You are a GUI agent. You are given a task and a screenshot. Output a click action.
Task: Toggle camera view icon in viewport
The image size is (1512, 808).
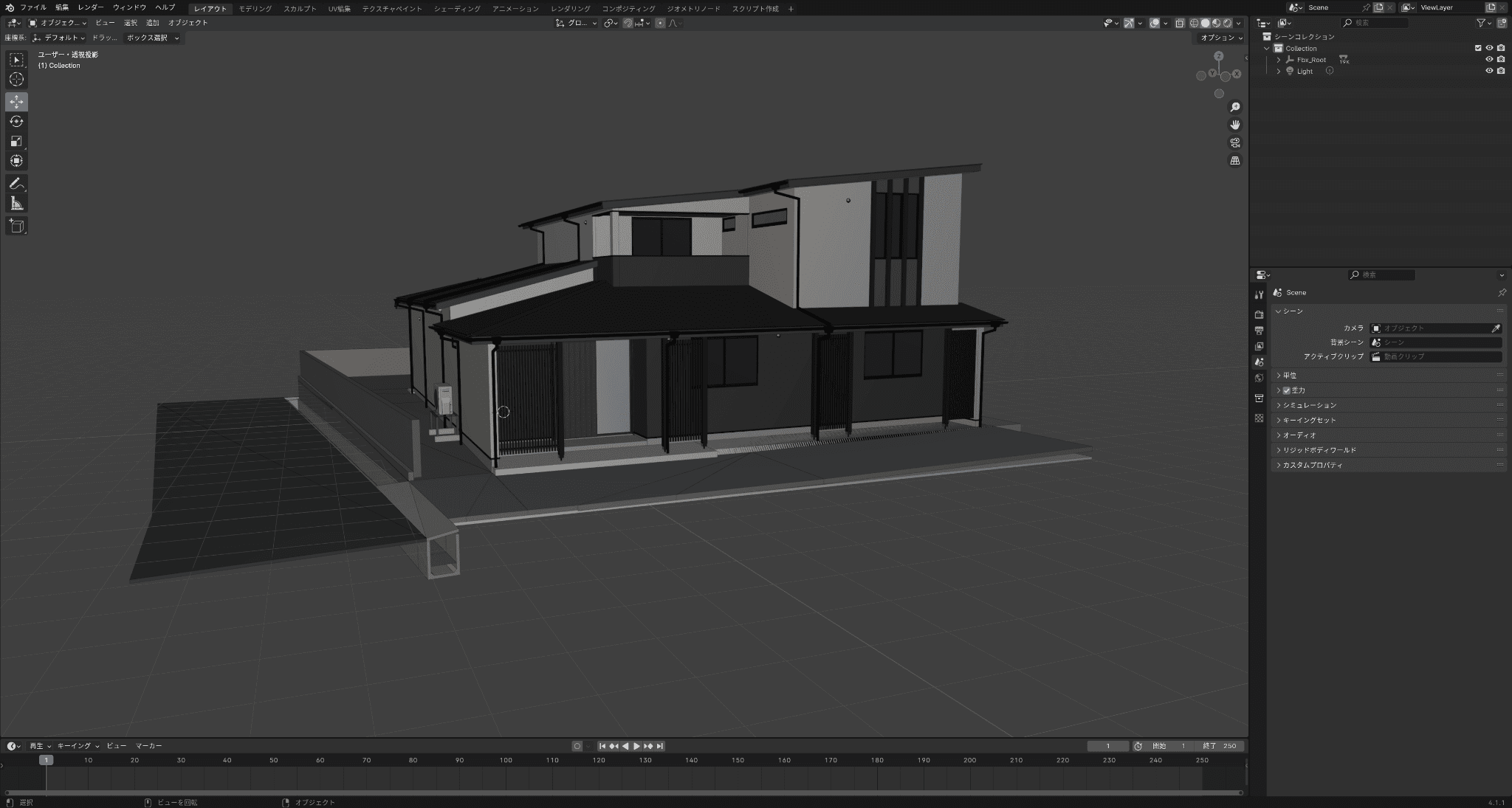pos(1234,142)
